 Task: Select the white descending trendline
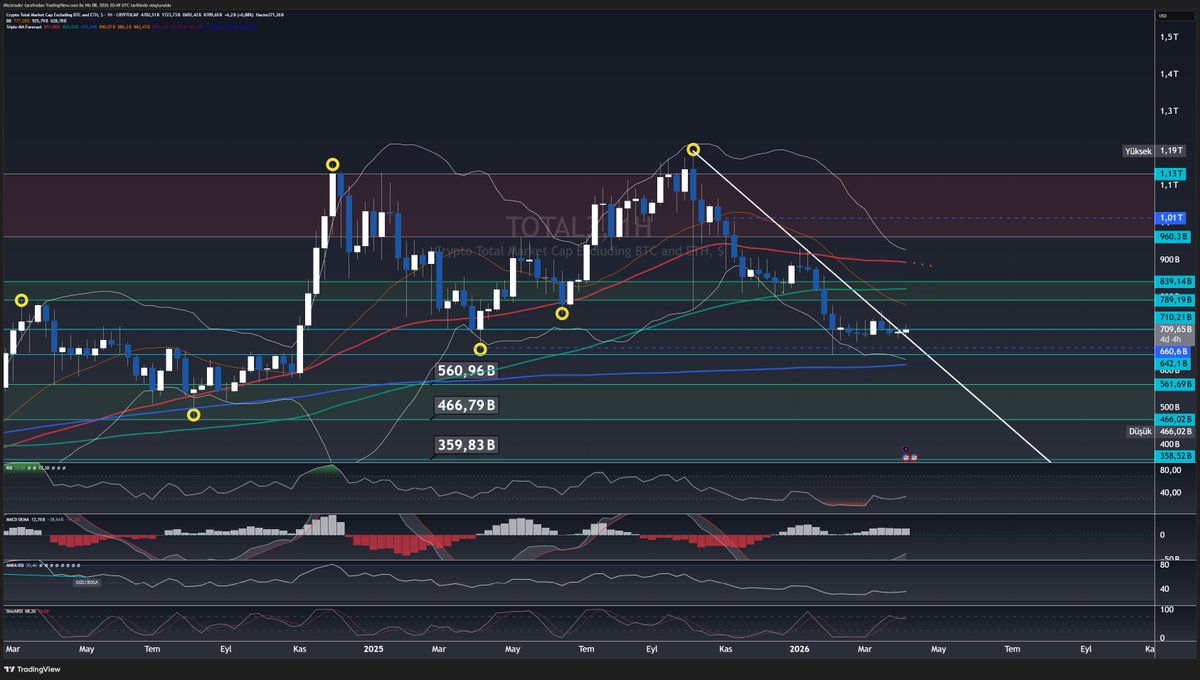coord(870,305)
